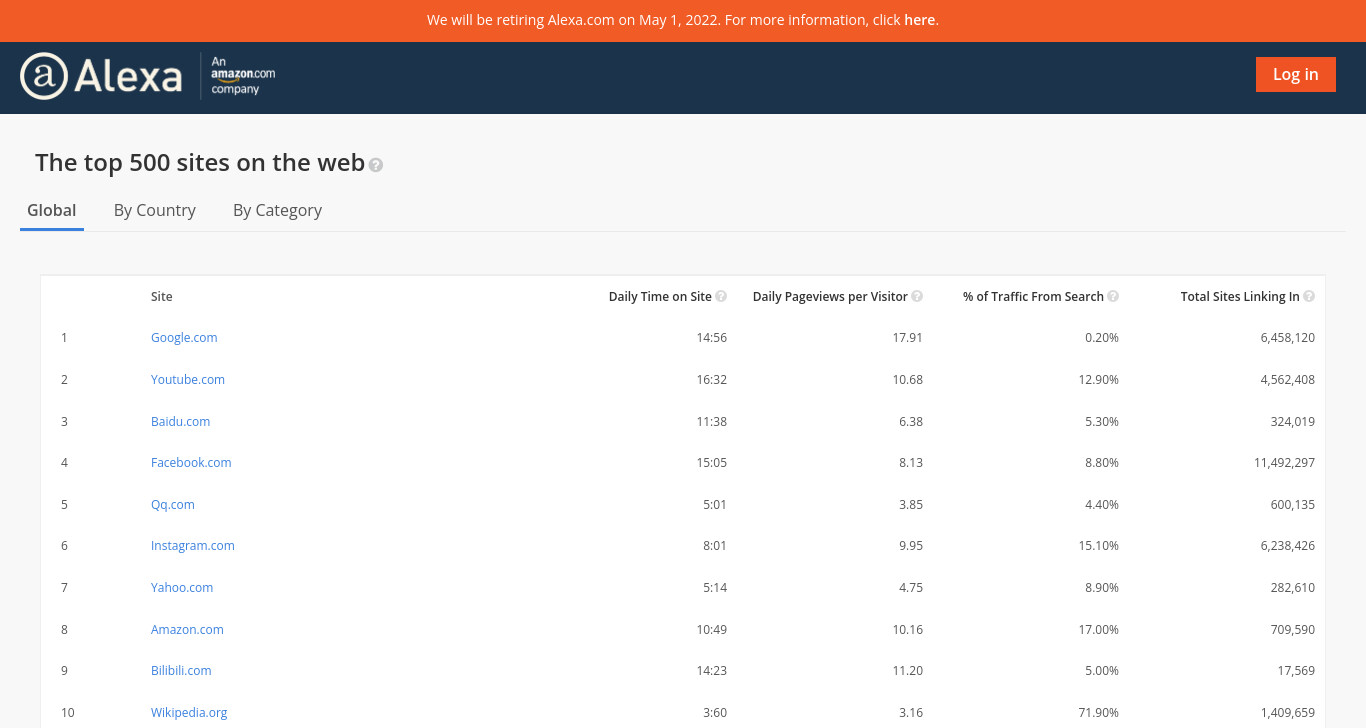Viewport: 1366px width, 728px height.
Task: Click Baidu's pageviews value 6.38
Action: (x=911, y=422)
